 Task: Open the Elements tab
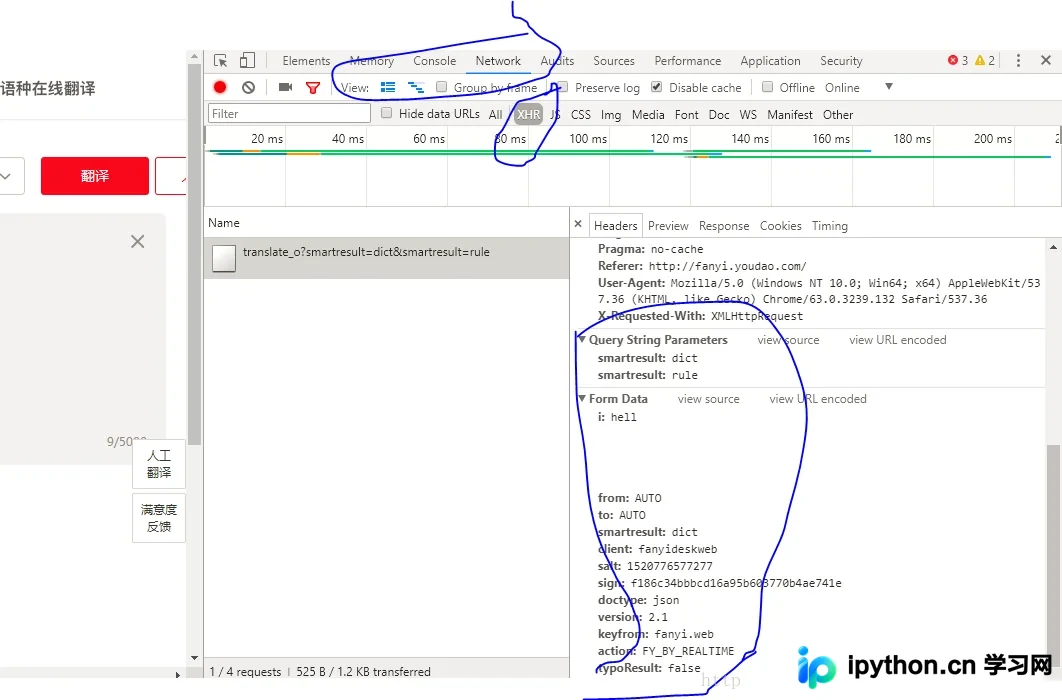[306, 61]
